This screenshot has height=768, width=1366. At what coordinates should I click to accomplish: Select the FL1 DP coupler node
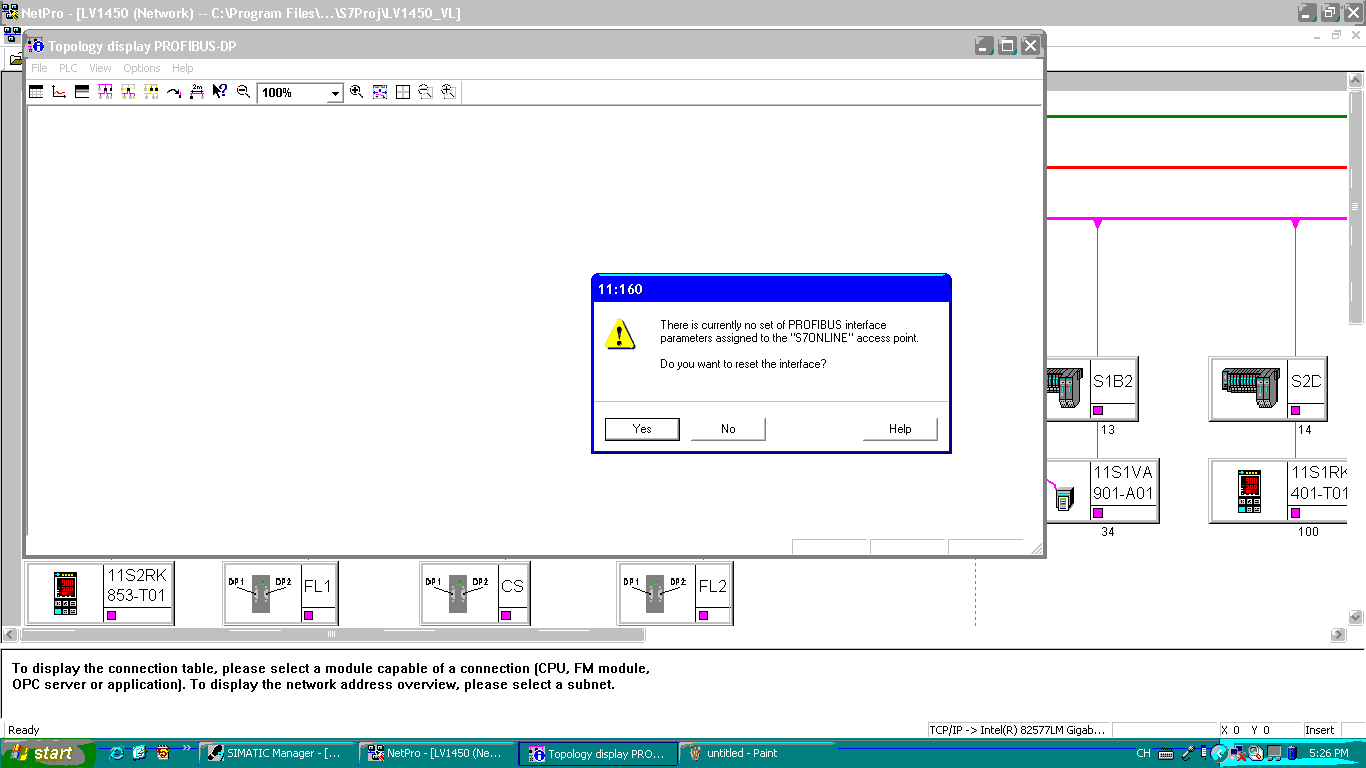coord(280,594)
